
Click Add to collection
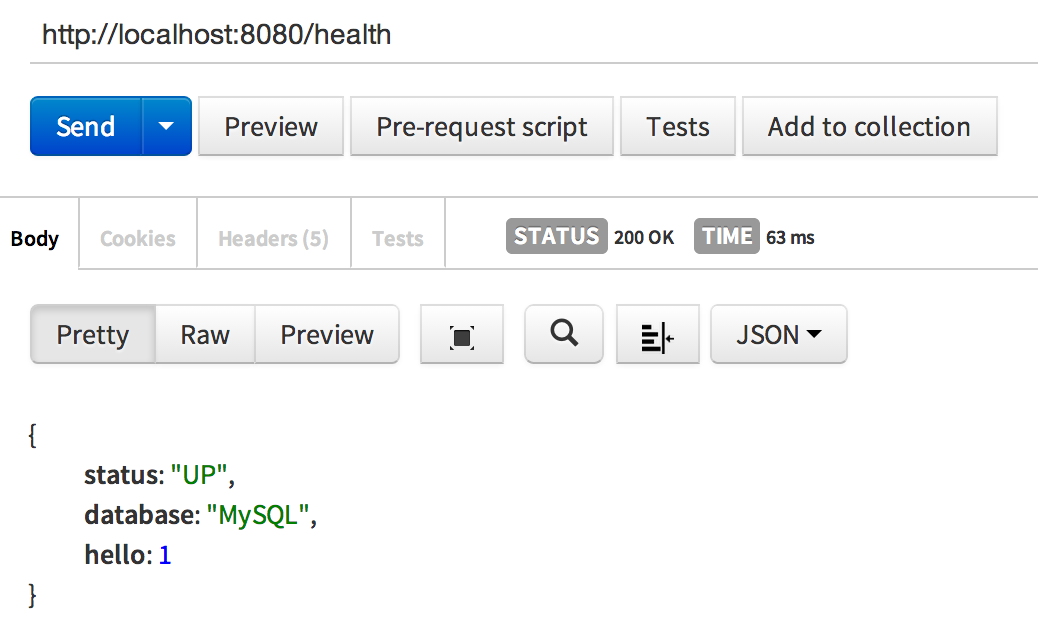click(869, 127)
